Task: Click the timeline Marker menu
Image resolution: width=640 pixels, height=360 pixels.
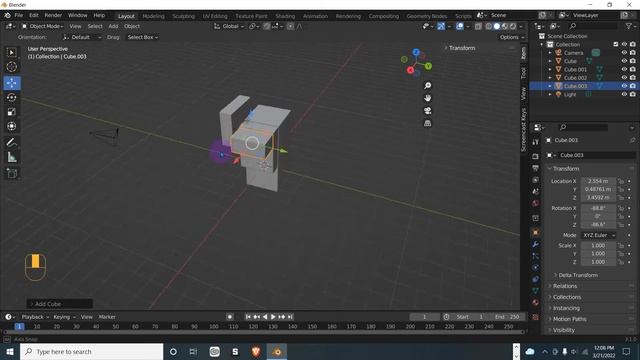Action: [107, 317]
